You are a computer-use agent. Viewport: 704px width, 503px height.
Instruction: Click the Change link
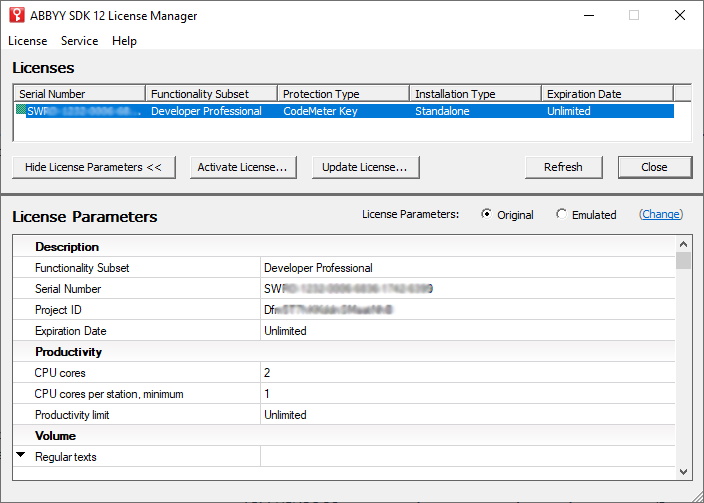[660, 214]
